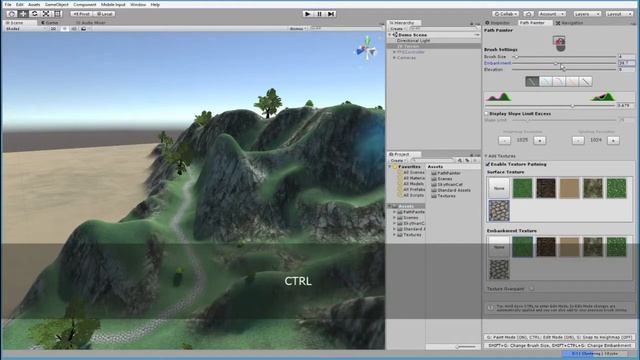This screenshot has height=360, width=640.
Task: Click the Embankment slider handle
Action: pos(556,63)
